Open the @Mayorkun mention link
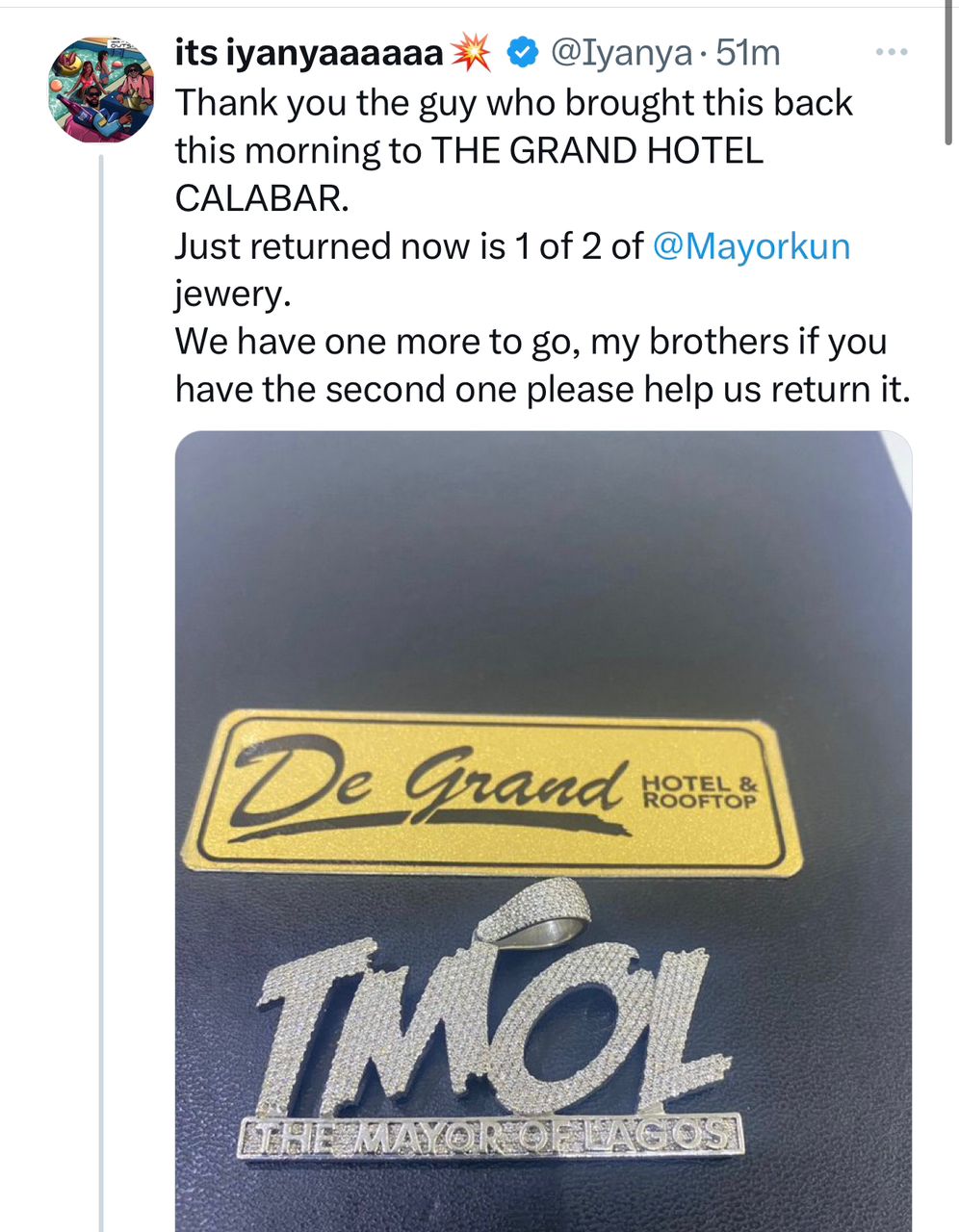 pos(751,246)
